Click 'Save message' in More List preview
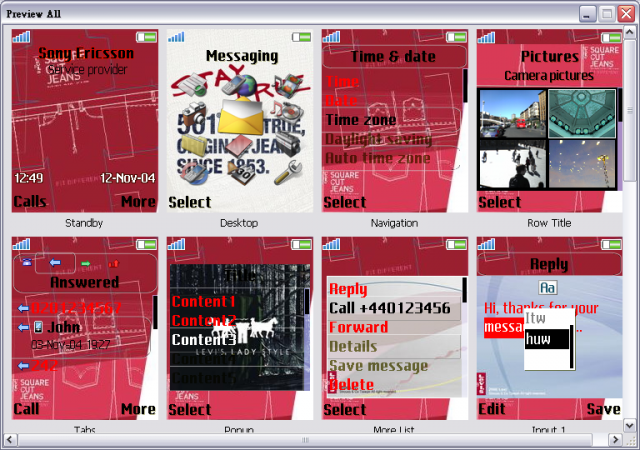The image size is (640, 450). click(378, 365)
